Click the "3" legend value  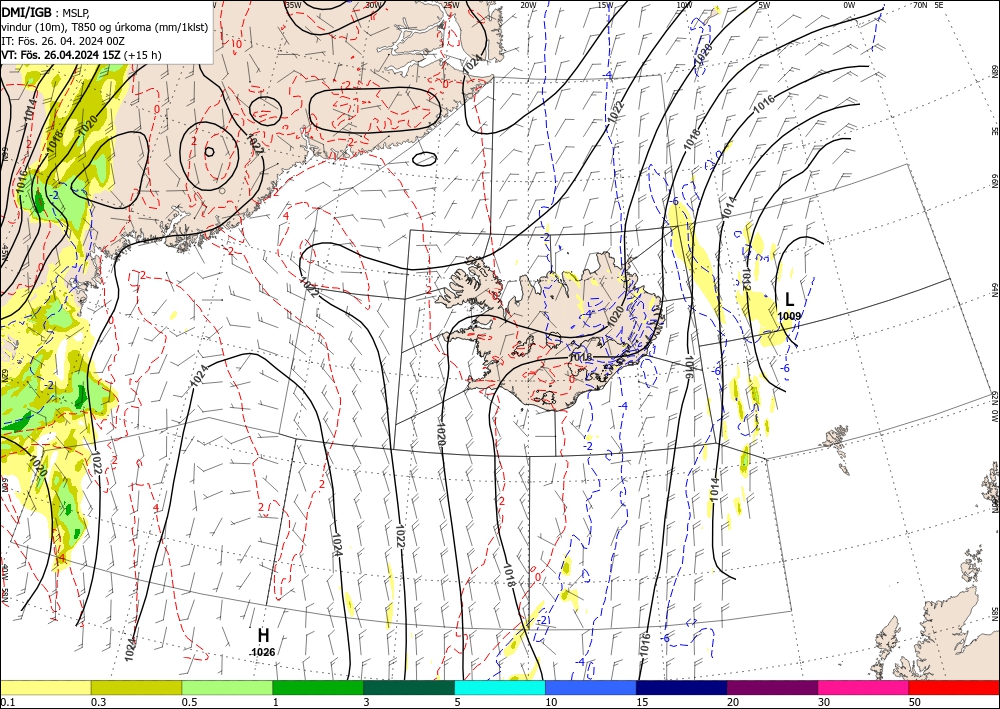[x=367, y=702]
